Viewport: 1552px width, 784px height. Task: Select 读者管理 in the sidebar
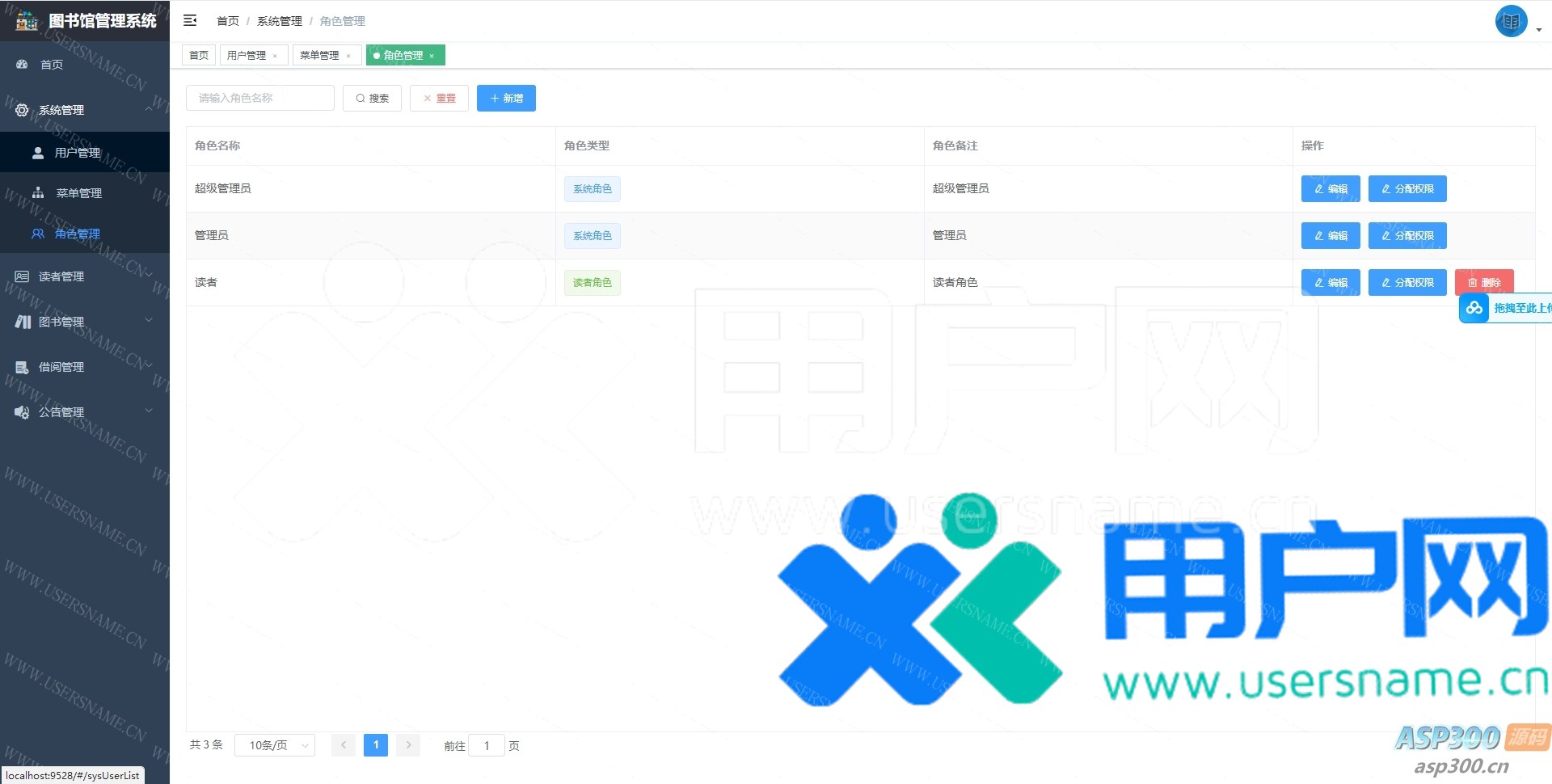tap(61, 276)
